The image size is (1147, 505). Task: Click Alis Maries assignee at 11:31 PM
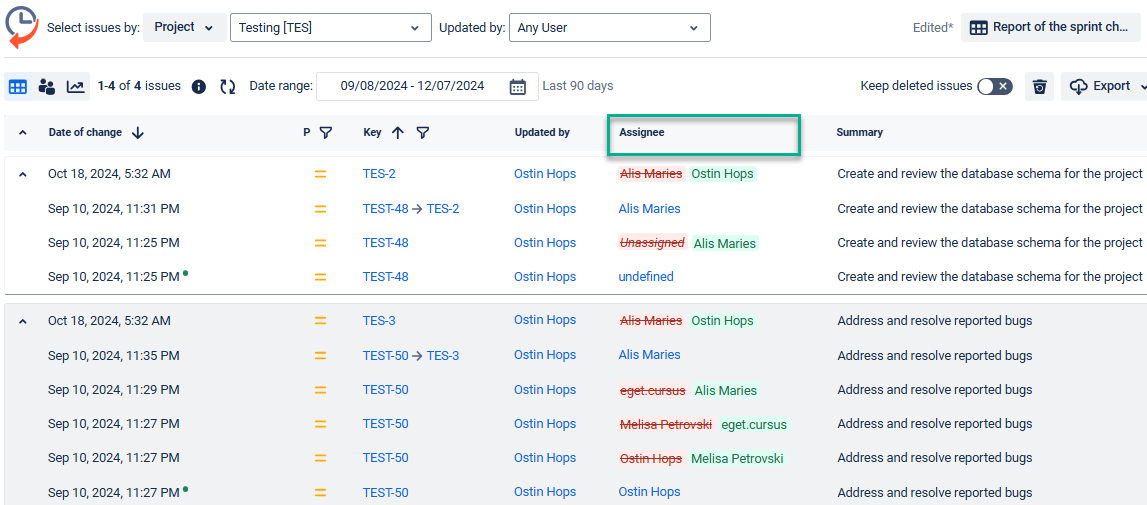point(650,209)
